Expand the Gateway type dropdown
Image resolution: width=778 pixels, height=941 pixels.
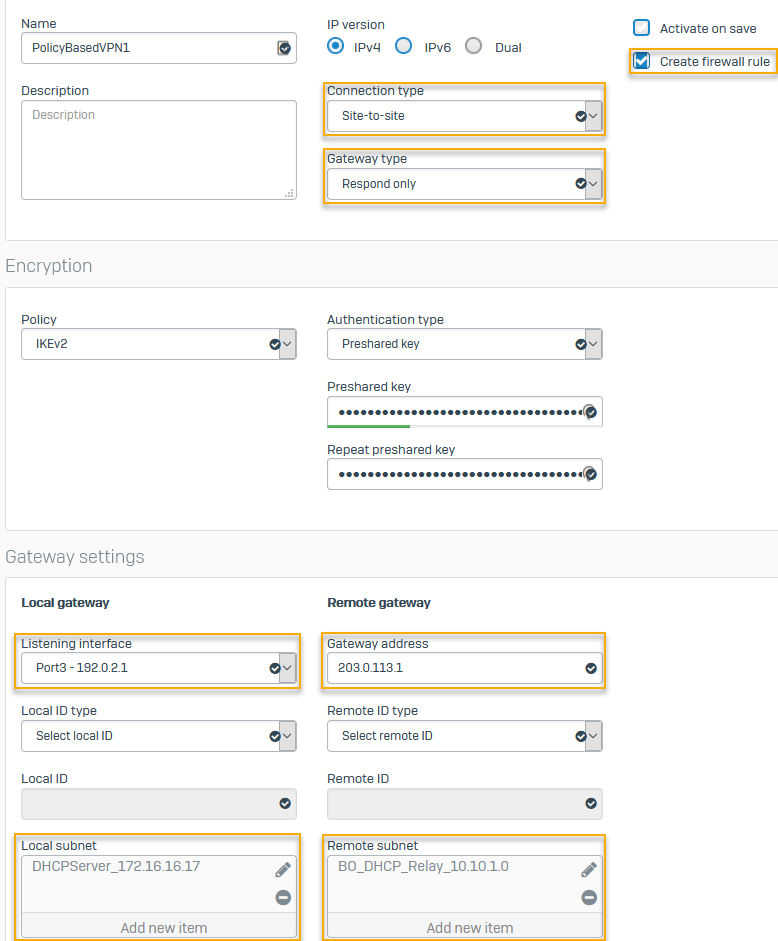point(464,184)
